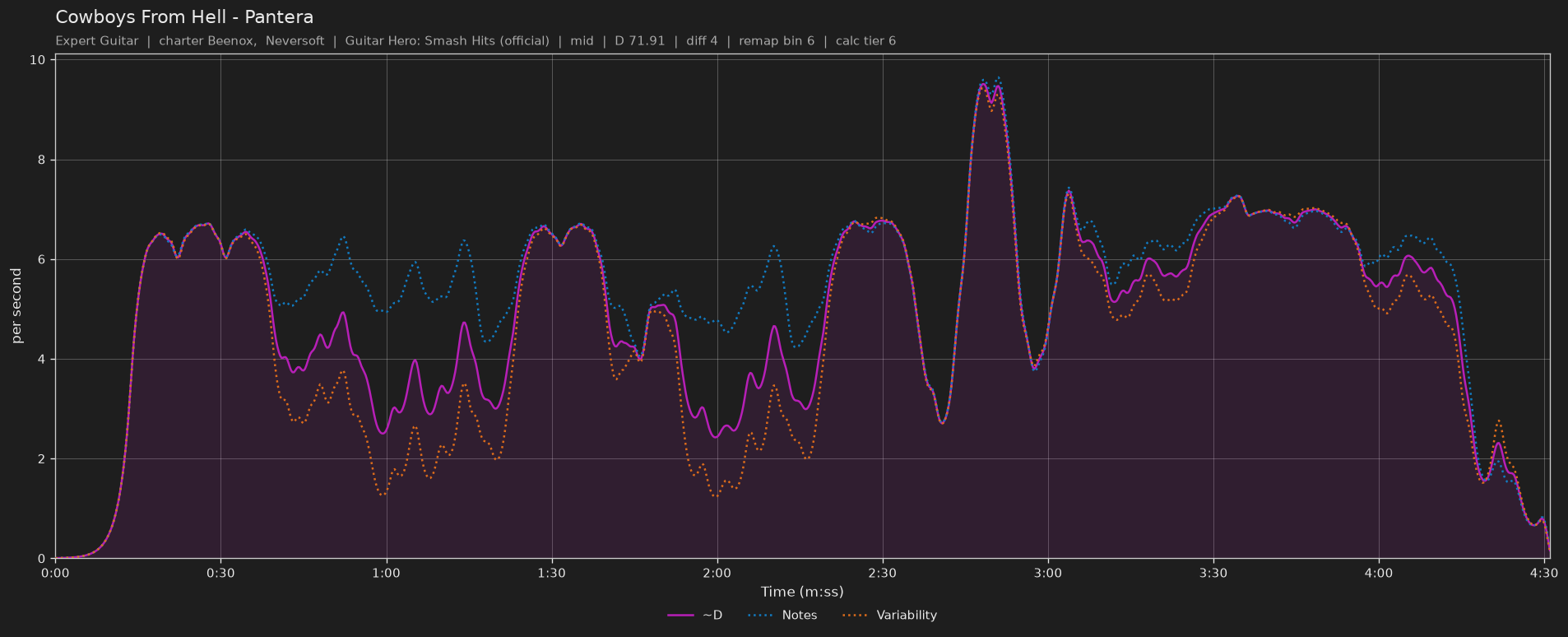Screen dimensions: 1568x637
Task: Click the '0:00' x-axis tick label
Action: 55,574
